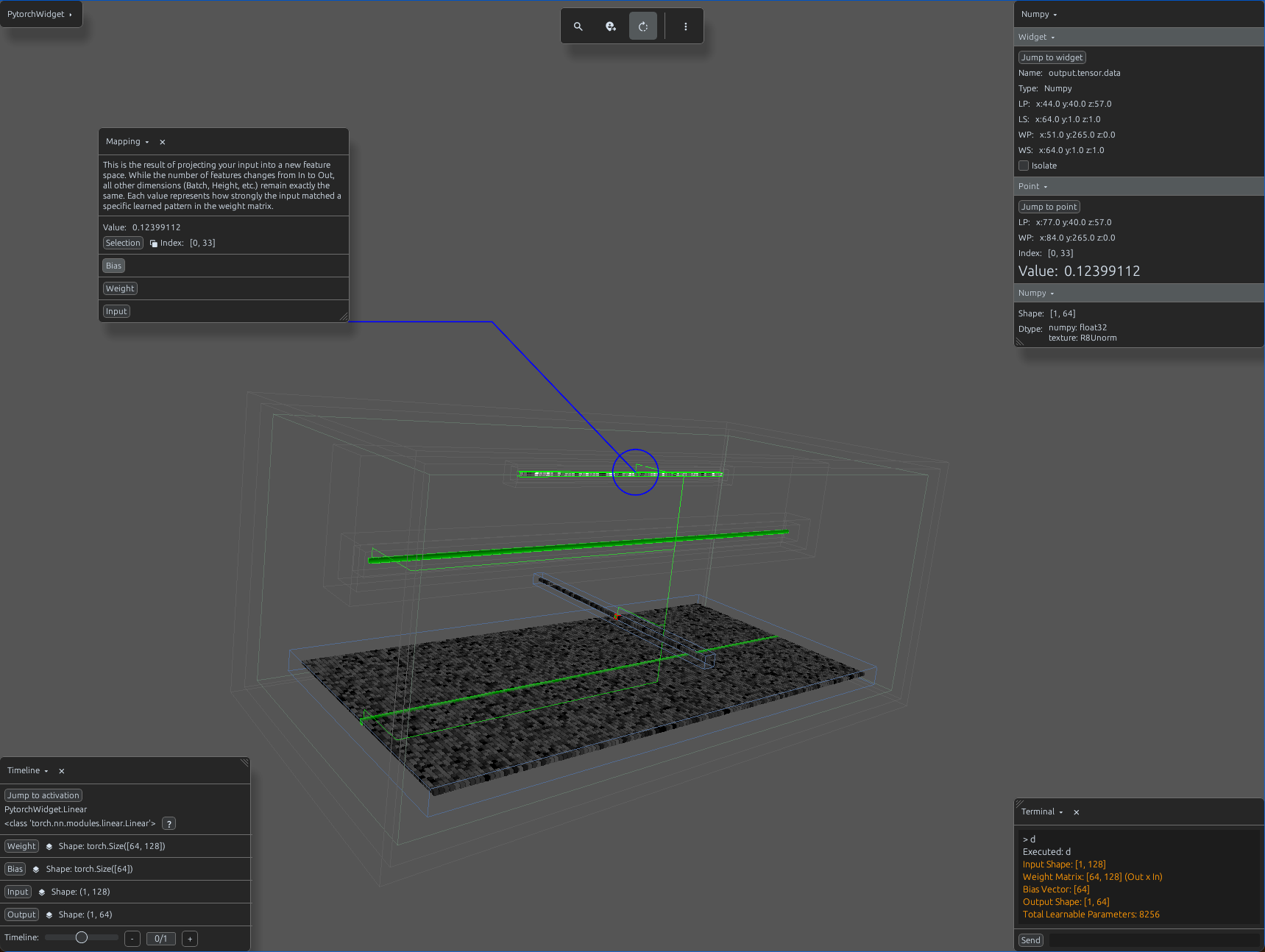The height and width of the screenshot is (952, 1265).
Task: Click the plus timeline step button
Action: coord(190,939)
